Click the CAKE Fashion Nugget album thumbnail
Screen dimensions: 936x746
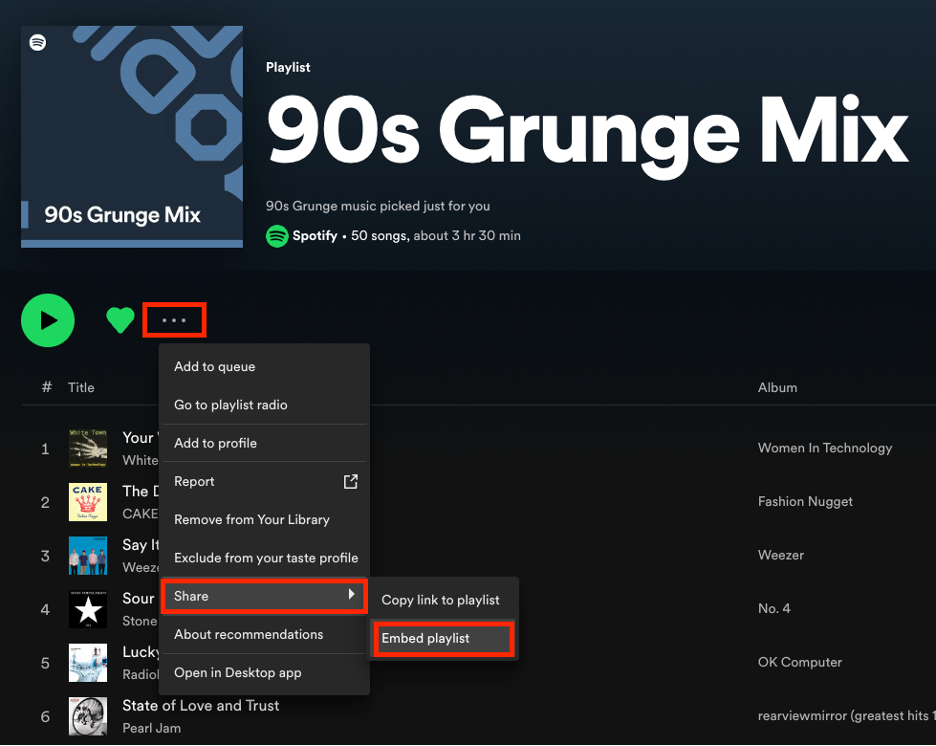pos(88,502)
